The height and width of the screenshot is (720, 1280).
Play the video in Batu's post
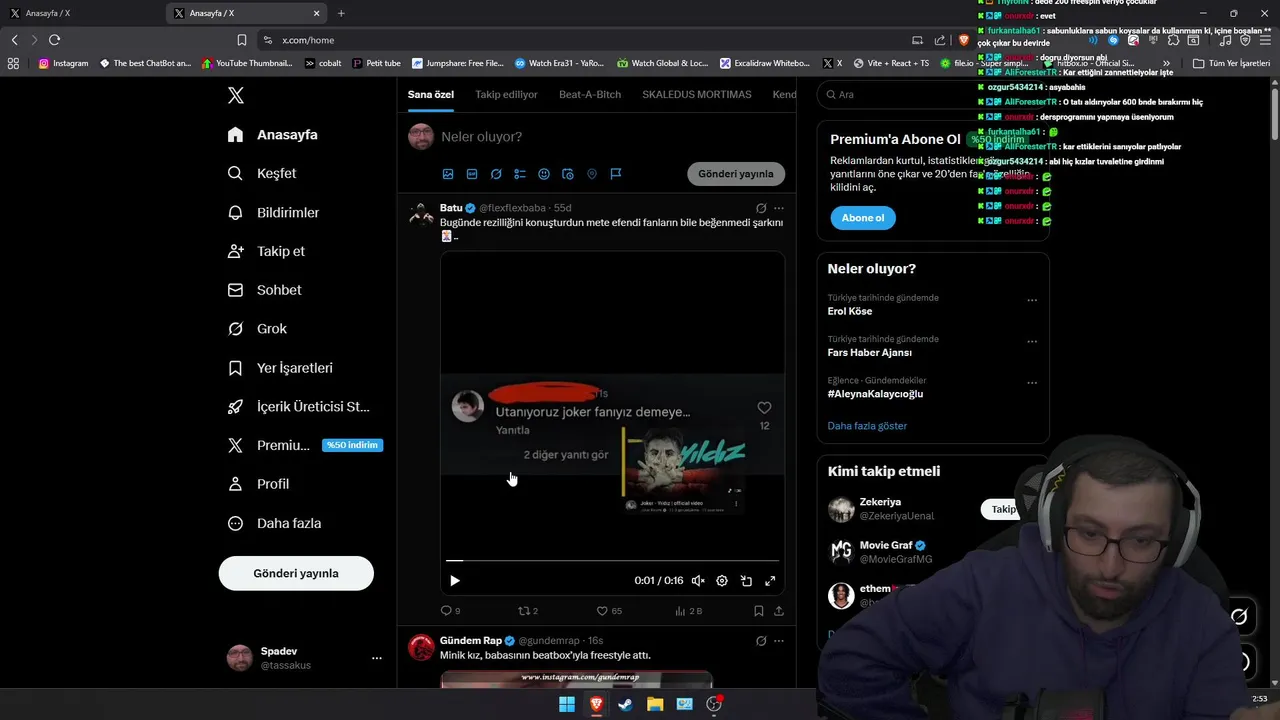pyautogui.click(x=455, y=581)
